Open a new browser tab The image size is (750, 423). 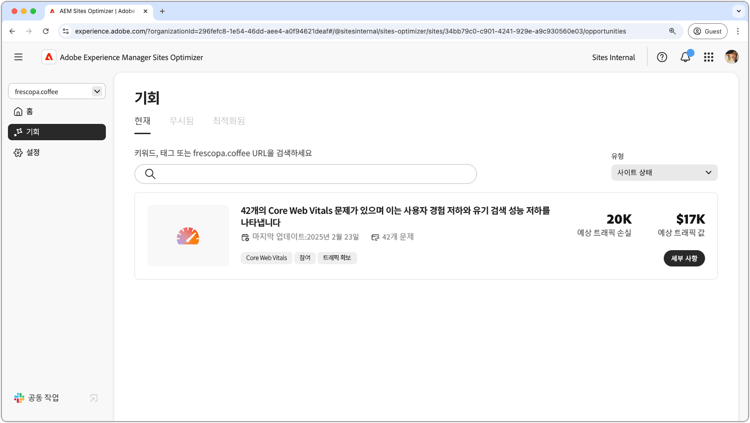pos(162,11)
